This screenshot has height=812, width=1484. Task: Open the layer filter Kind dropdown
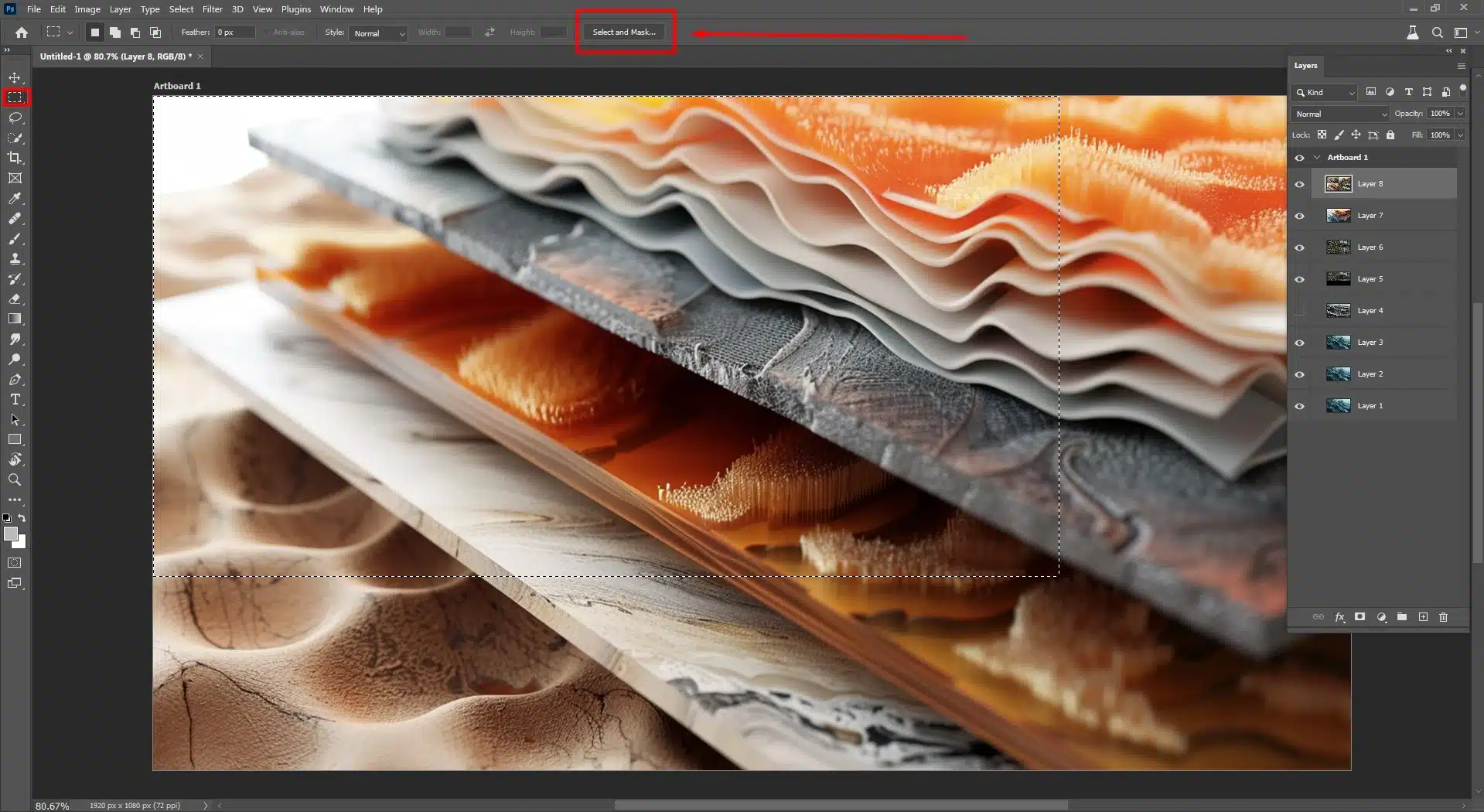pyautogui.click(x=1324, y=92)
